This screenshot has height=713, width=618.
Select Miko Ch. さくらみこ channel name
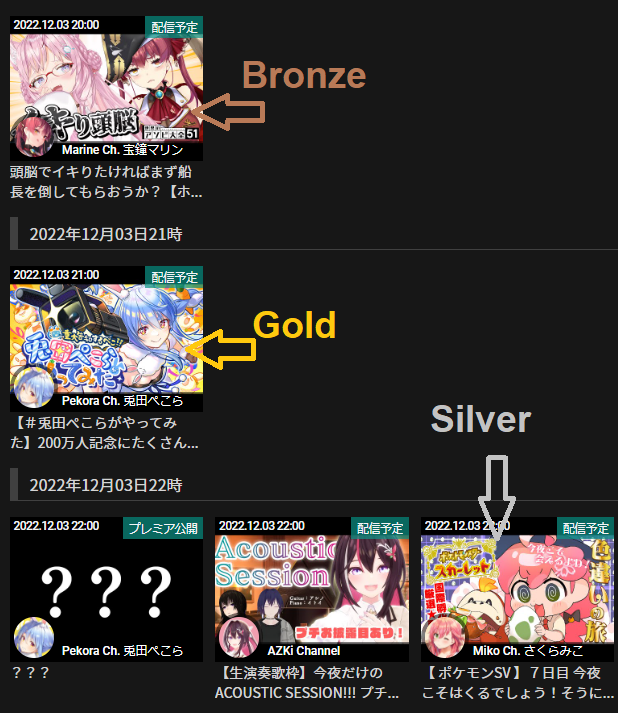coord(528,651)
